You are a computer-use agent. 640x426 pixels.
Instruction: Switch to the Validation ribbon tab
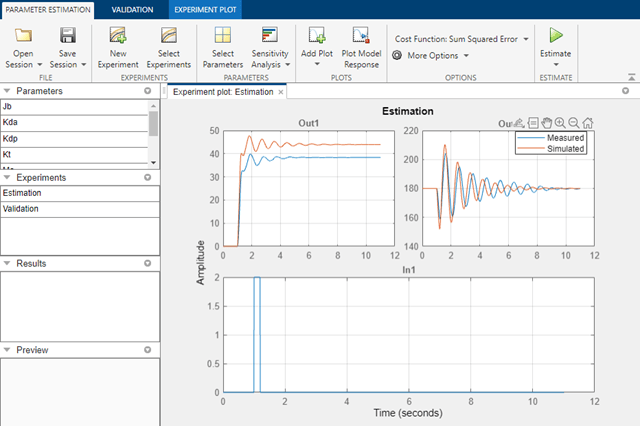(x=132, y=10)
